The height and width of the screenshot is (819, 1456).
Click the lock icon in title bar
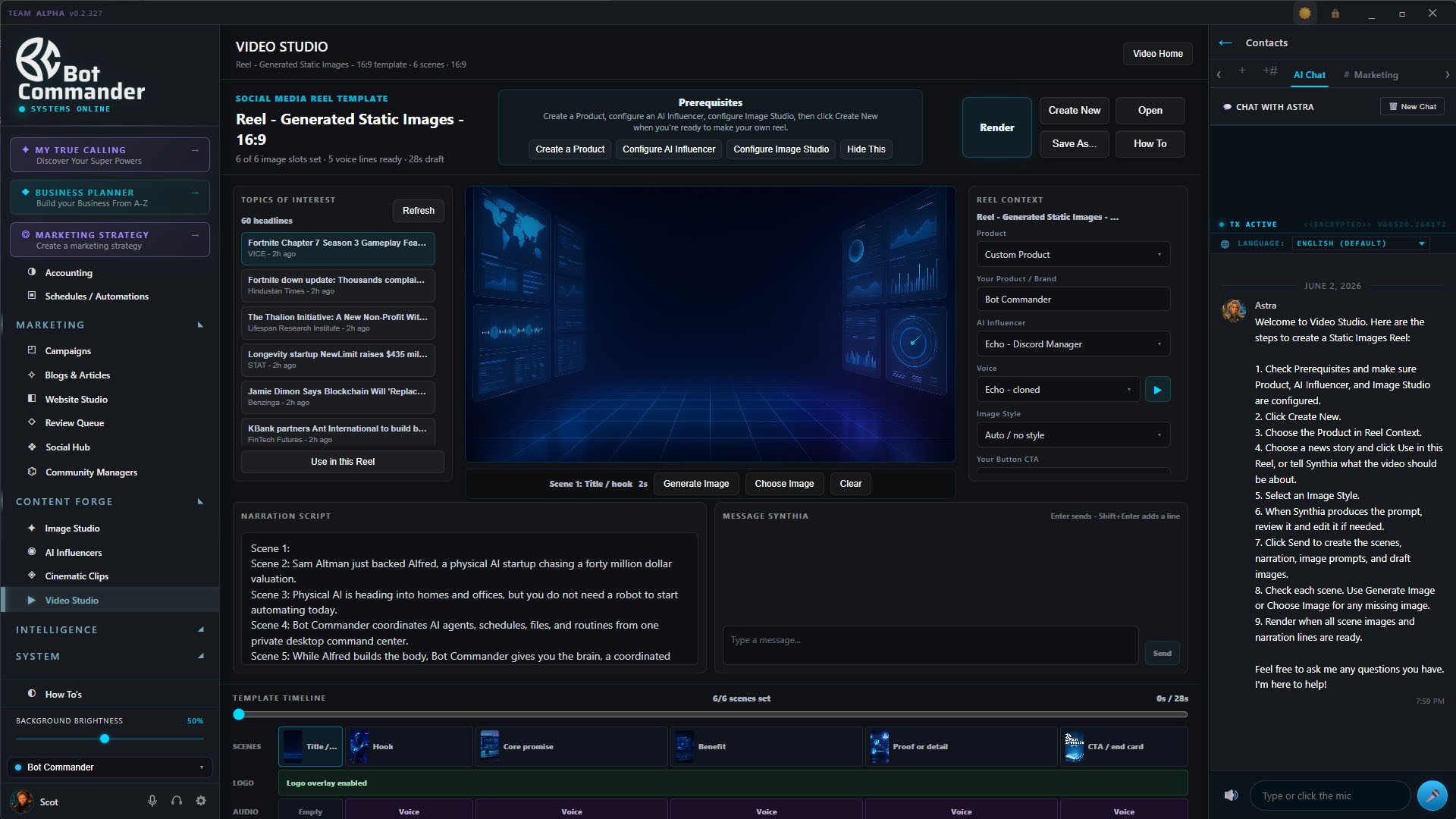click(x=1335, y=13)
